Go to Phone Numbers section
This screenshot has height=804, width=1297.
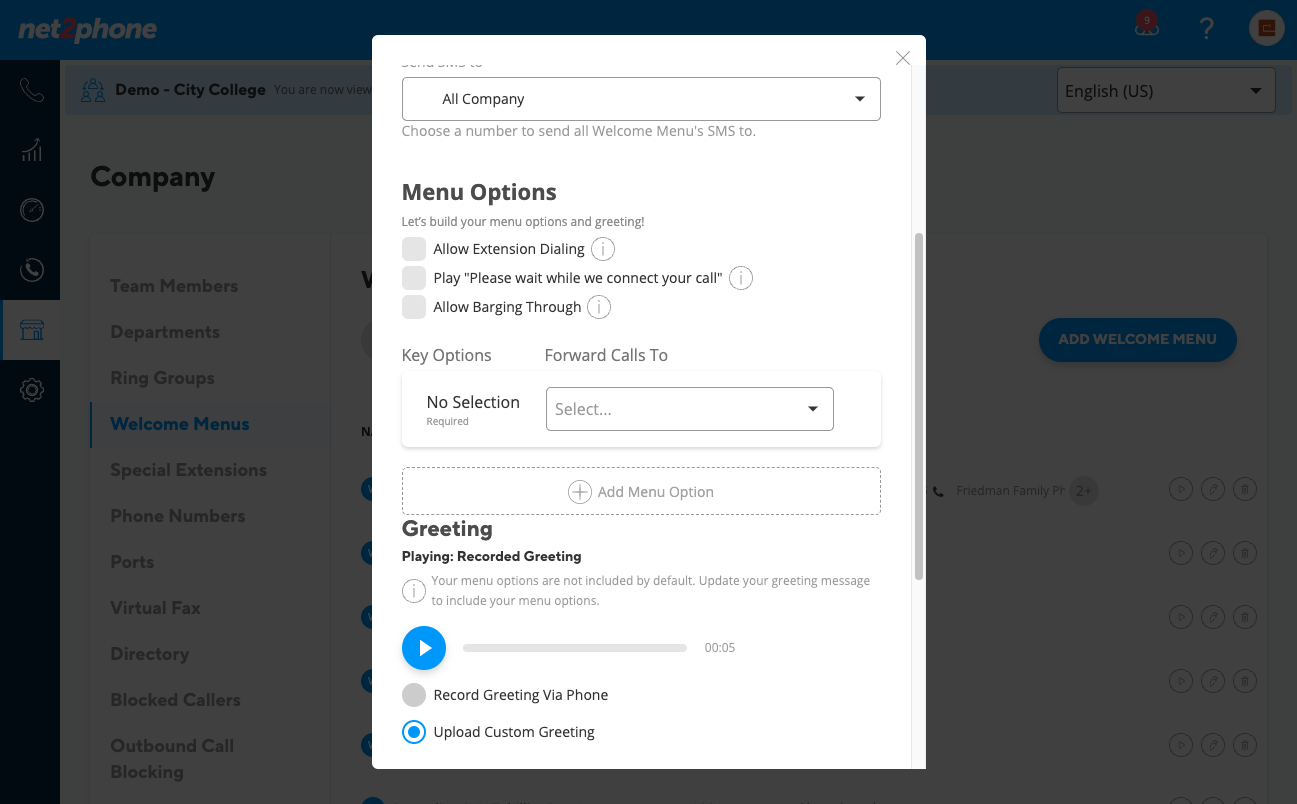[178, 516]
